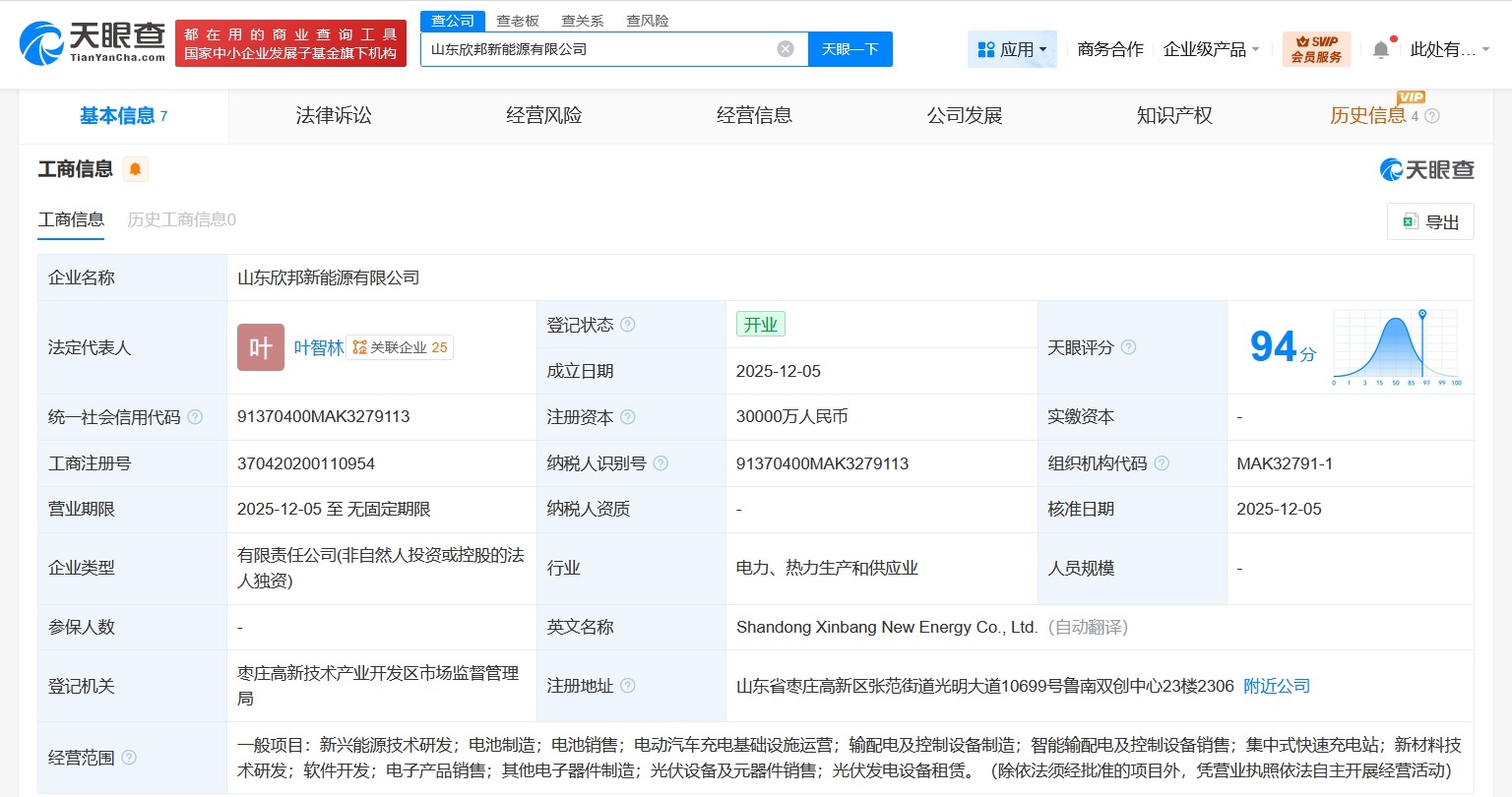This screenshot has height=797, width=1512.
Task: Click the help icon beside 天眼评分
Action: (x=1129, y=347)
